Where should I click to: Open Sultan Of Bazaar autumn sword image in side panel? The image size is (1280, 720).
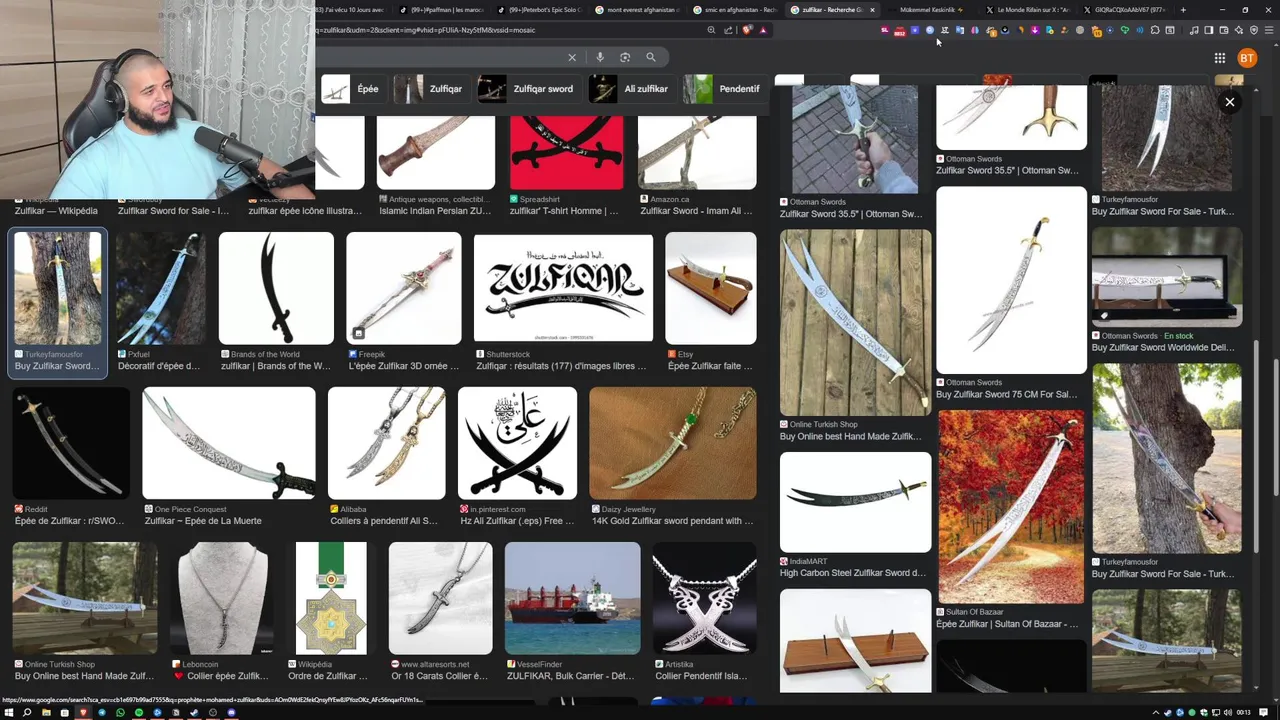pyautogui.click(x=1011, y=507)
